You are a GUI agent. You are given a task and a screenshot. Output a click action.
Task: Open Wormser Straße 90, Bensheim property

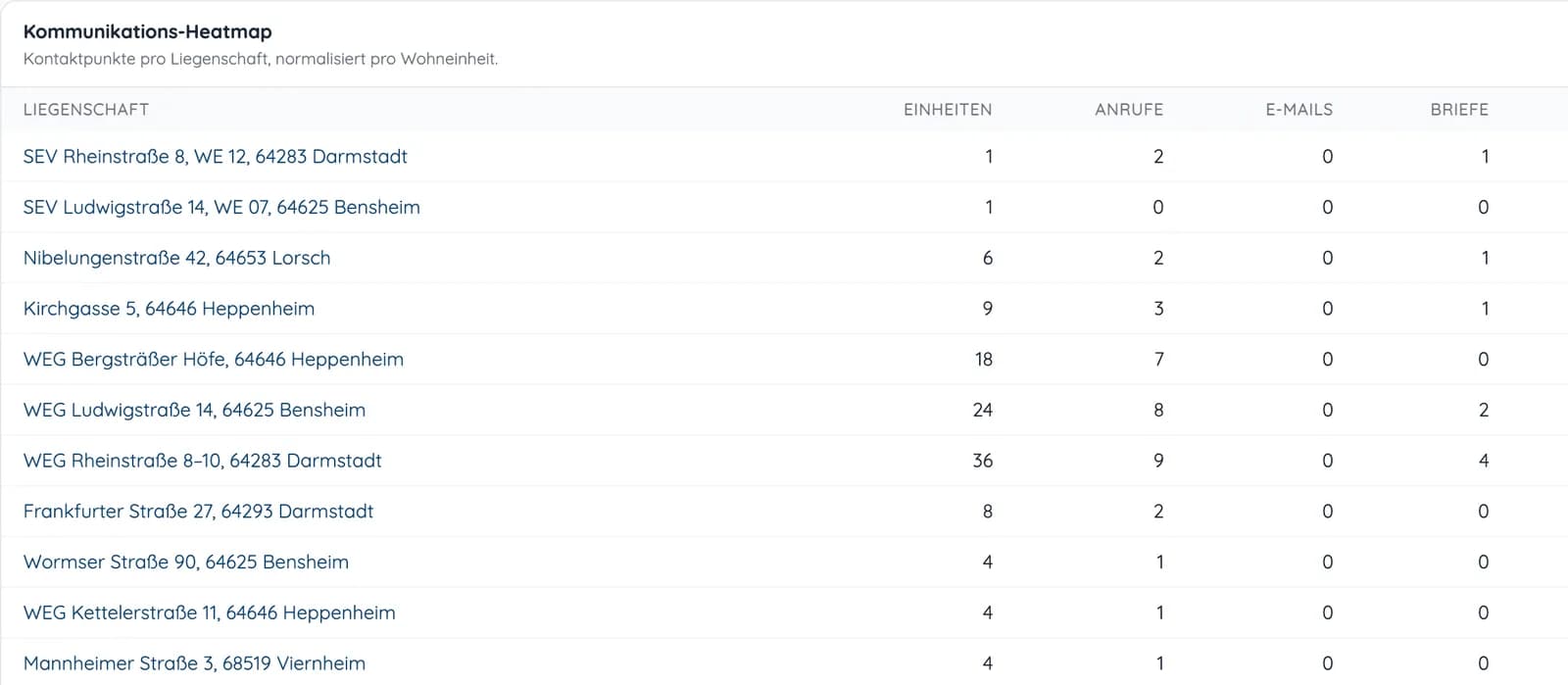coord(186,563)
